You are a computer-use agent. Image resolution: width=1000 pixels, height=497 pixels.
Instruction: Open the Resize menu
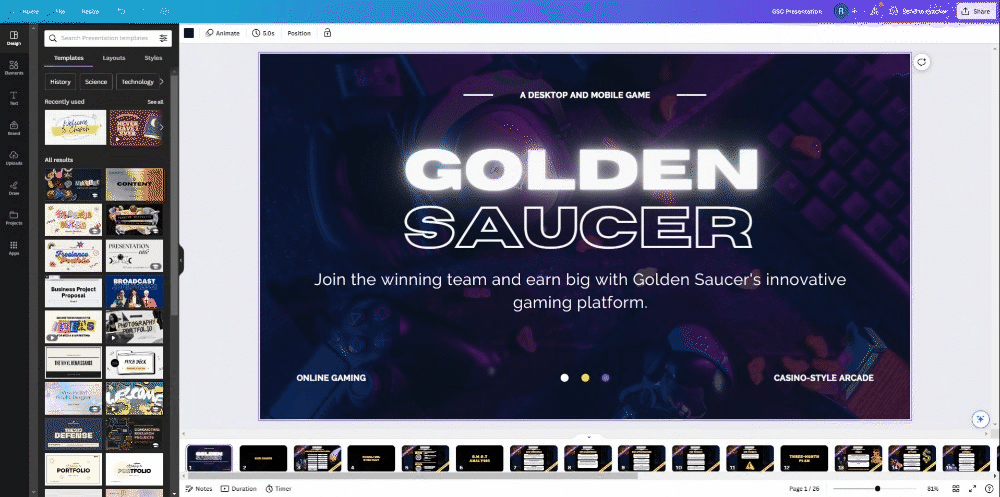[90, 11]
